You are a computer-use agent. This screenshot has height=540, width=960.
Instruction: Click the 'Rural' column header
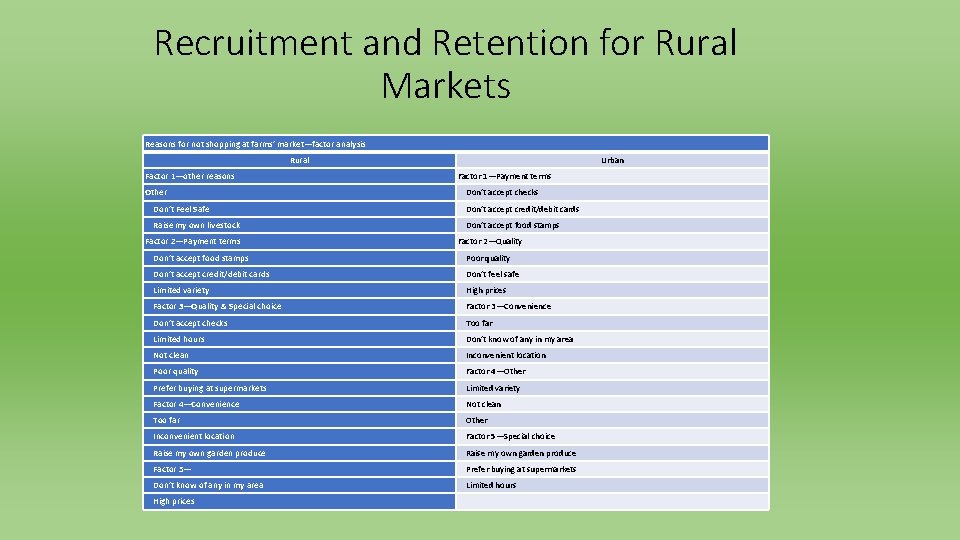pyautogui.click(x=299, y=160)
